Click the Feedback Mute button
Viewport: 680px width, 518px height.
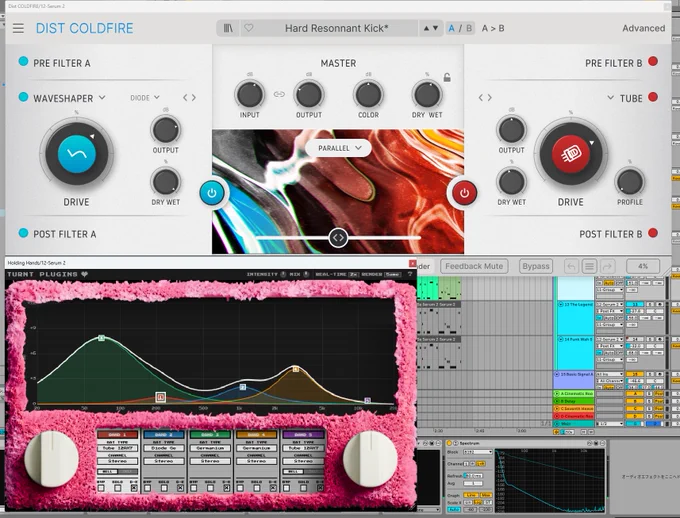click(x=474, y=266)
